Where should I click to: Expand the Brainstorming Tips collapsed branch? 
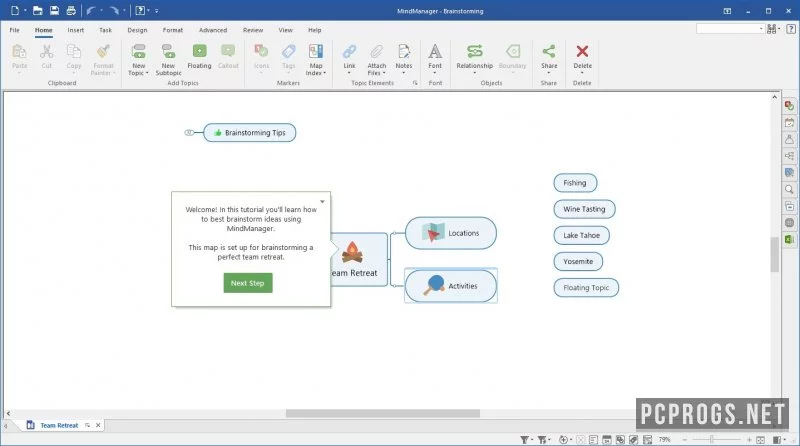coord(189,133)
